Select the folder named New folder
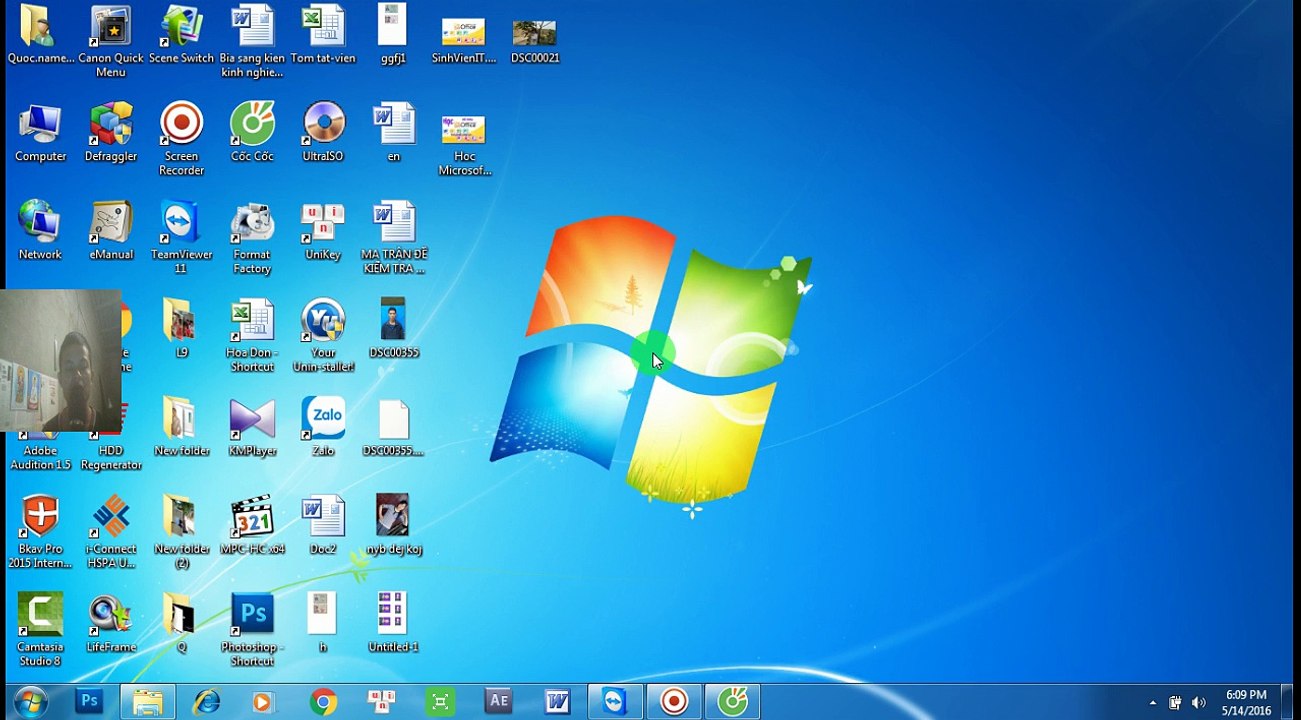 pyautogui.click(x=181, y=426)
